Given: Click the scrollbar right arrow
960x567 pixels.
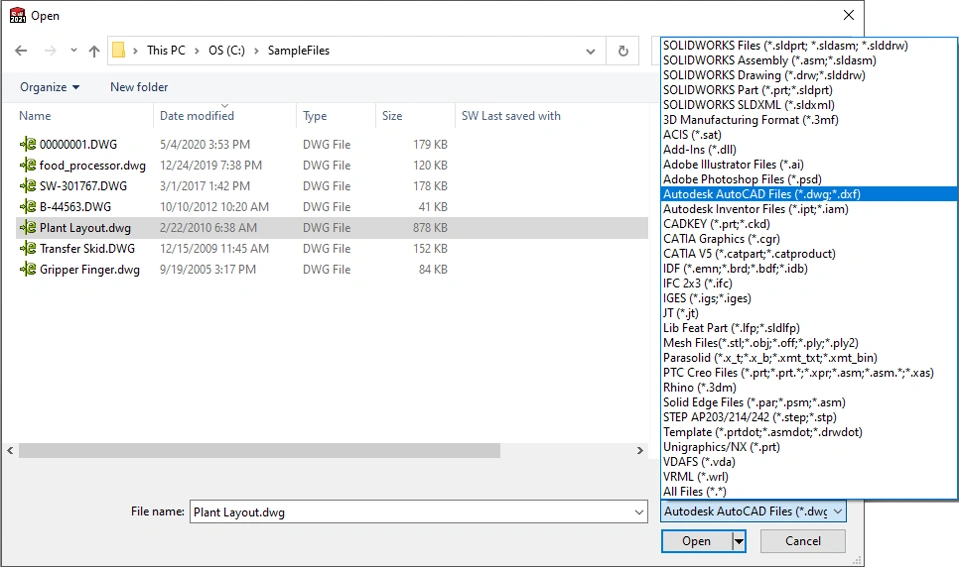Looking at the screenshot, I should 640,451.
